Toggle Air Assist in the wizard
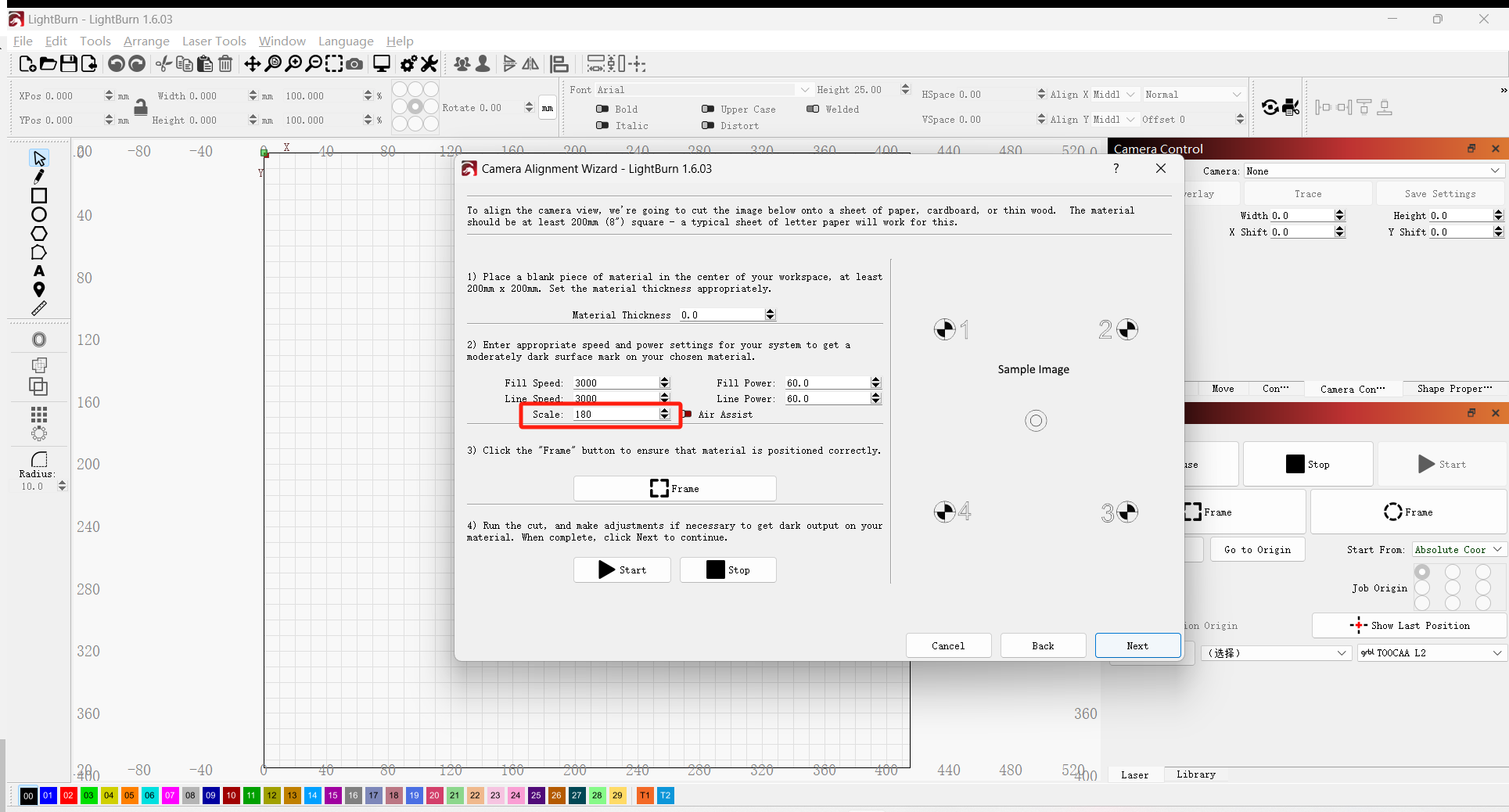The width and height of the screenshot is (1509, 812). [687, 414]
